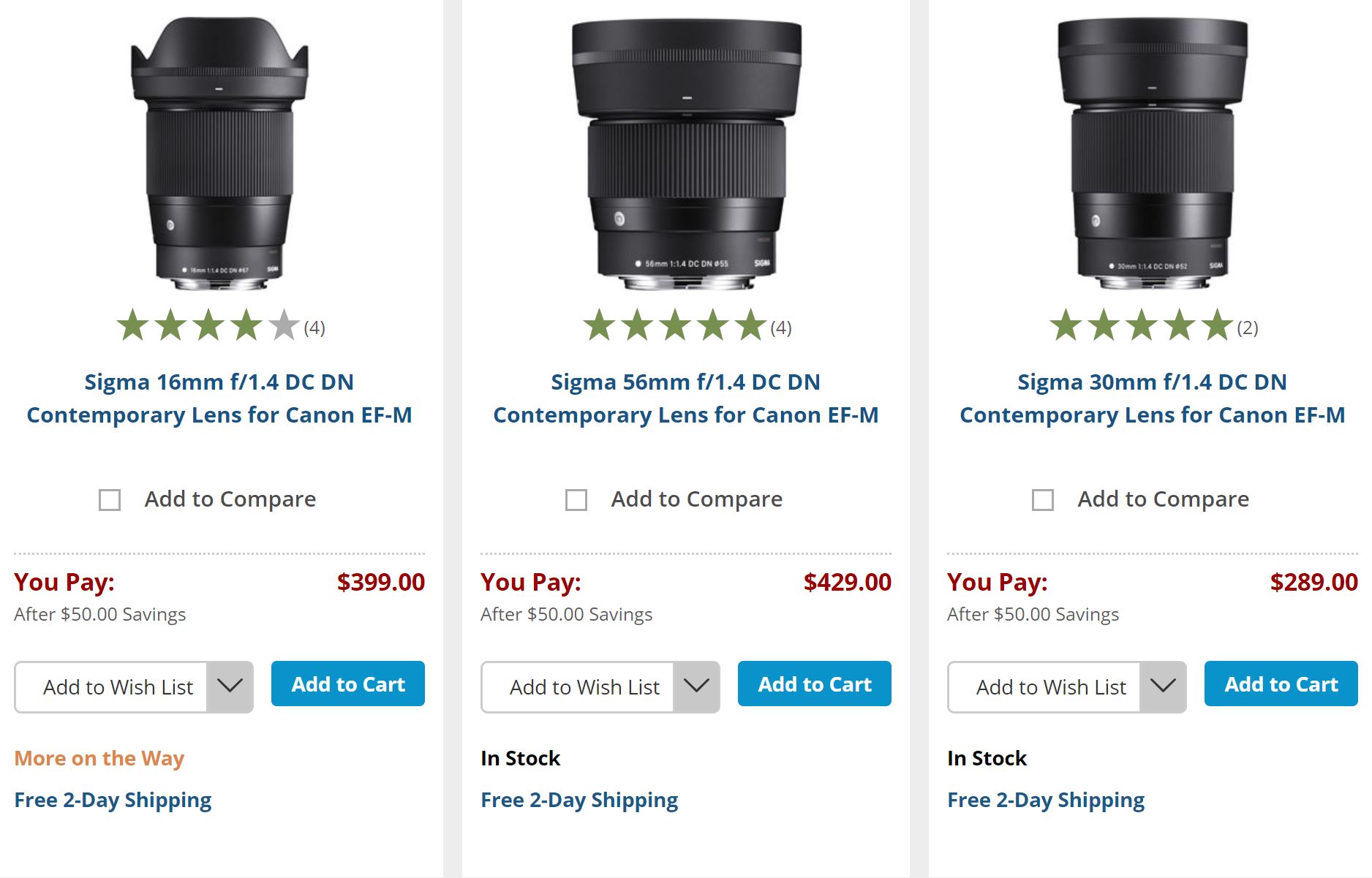Image resolution: width=1372 pixels, height=878 pixels.
Task: Check Add to Compare for Sigma 30mm
Action: pos(1043,500)
